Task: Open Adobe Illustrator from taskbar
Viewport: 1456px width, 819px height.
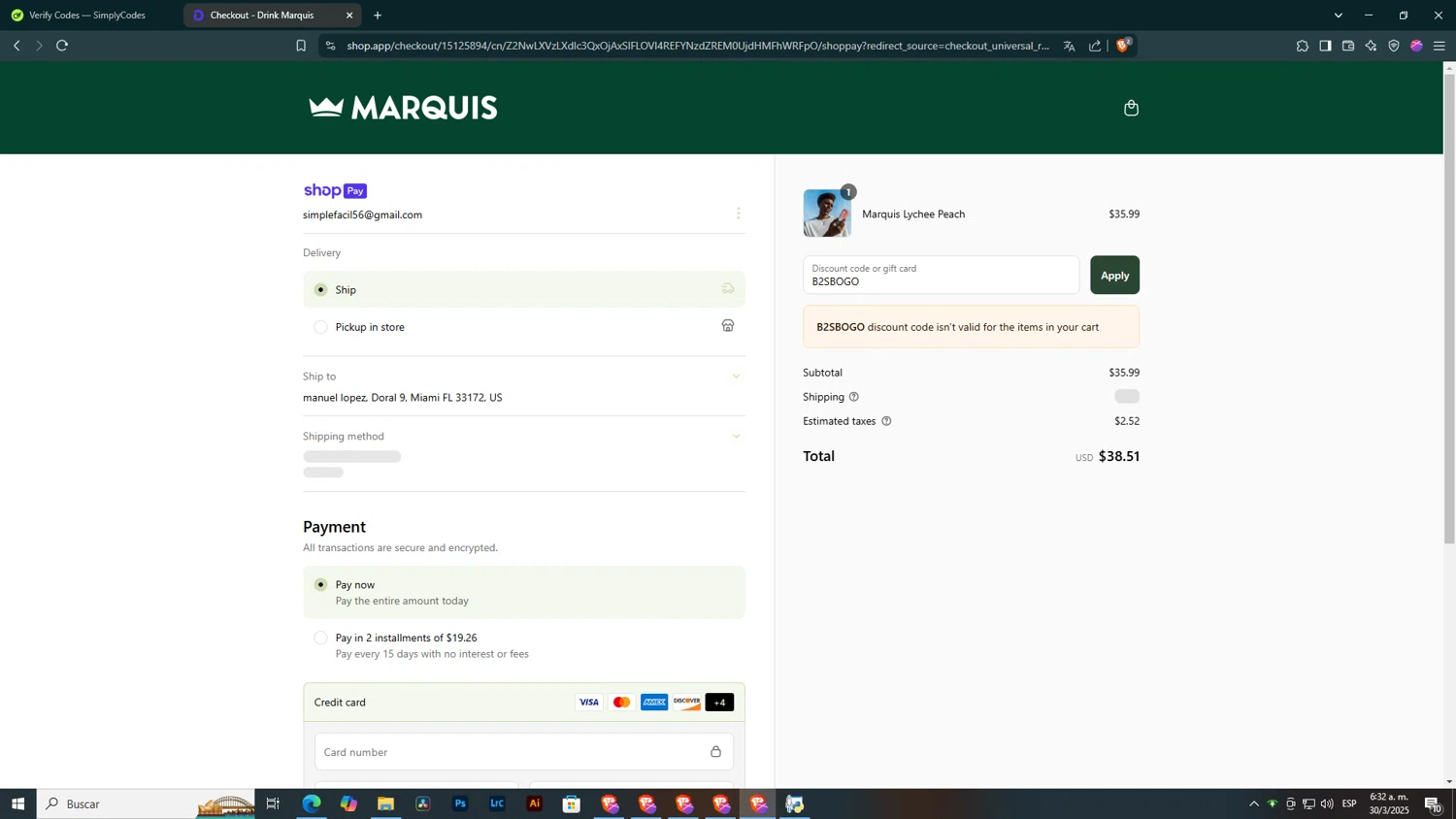Action: click(x=535, y=803)
